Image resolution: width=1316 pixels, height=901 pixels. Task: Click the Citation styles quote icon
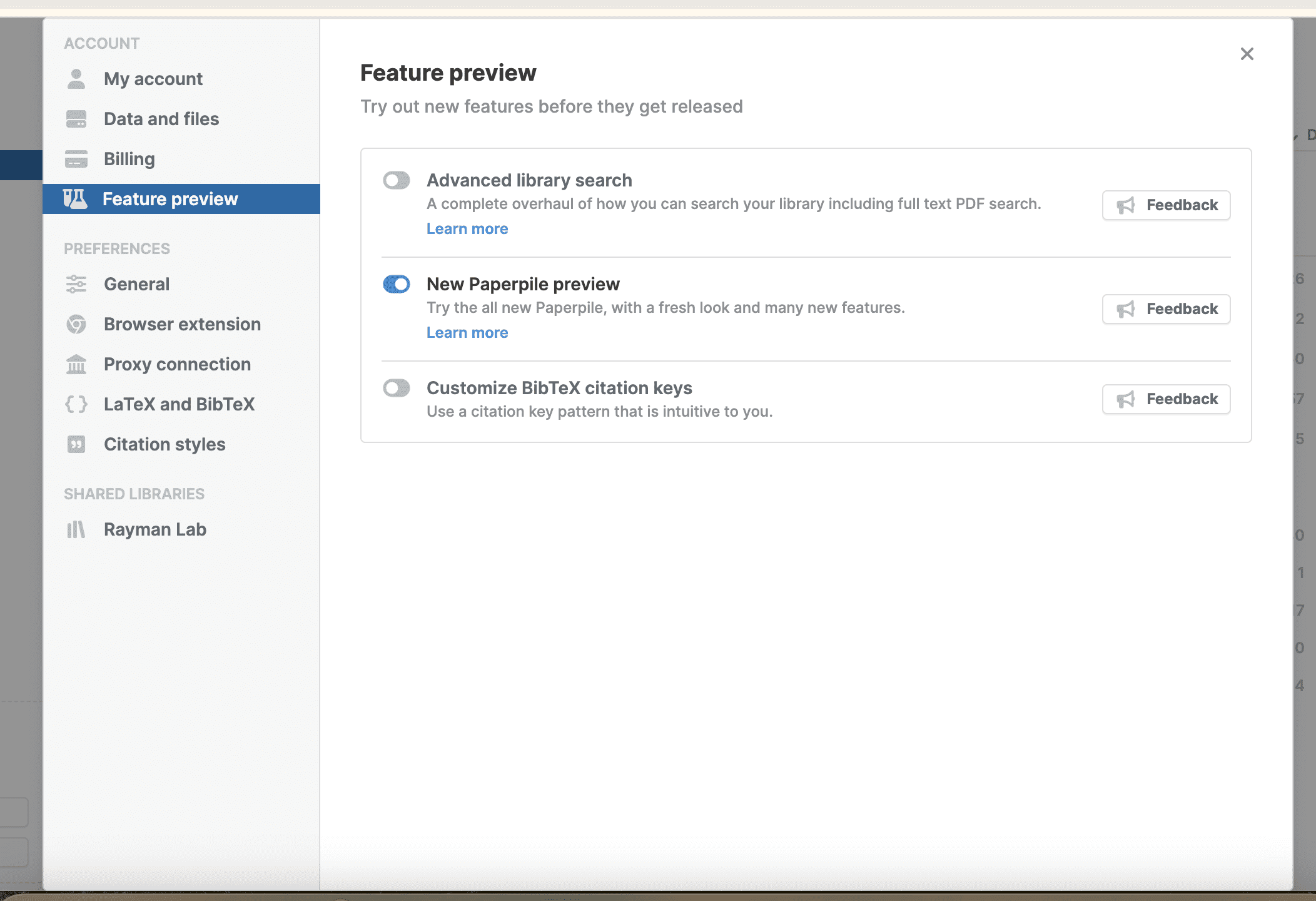click(x=76, y=444)
